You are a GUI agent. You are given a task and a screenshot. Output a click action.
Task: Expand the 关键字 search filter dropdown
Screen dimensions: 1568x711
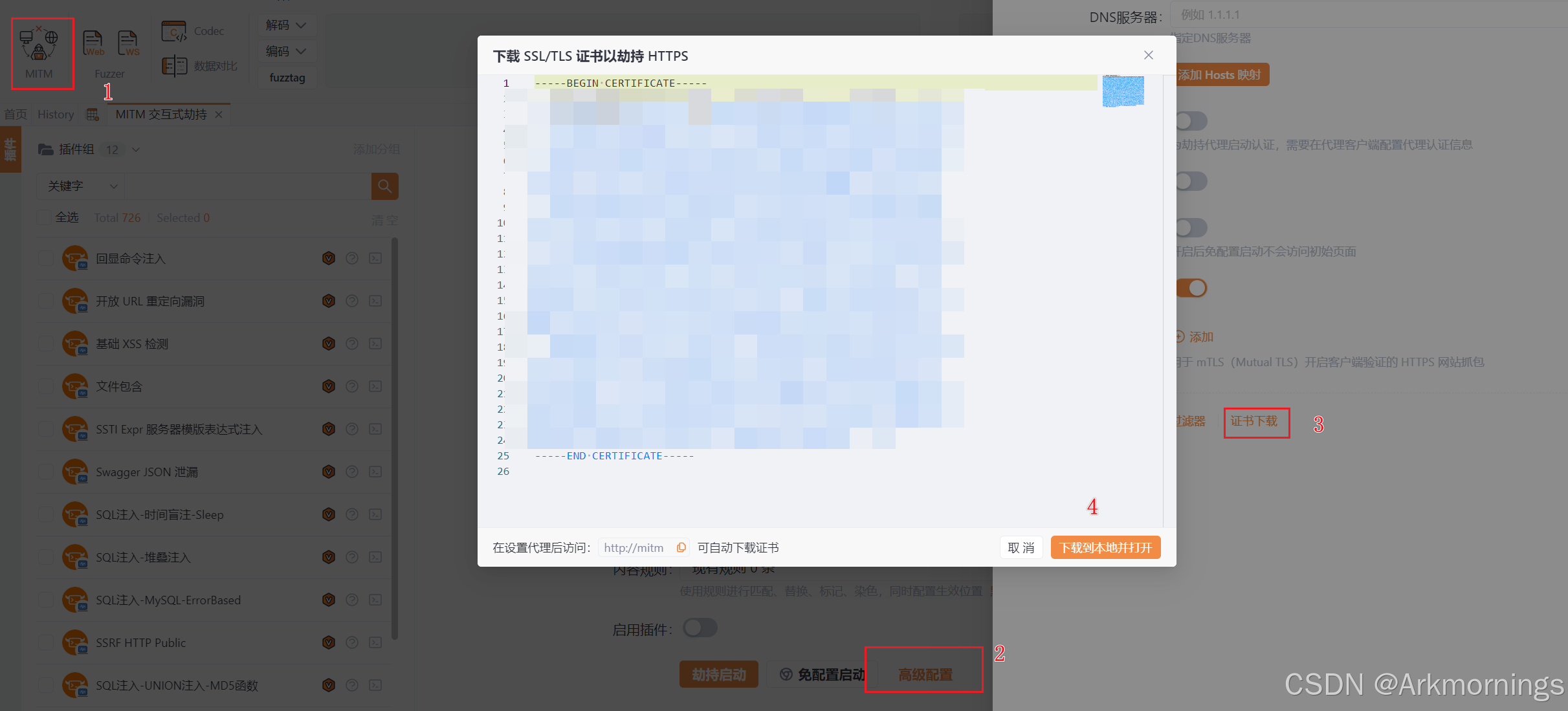click(80, 186)
